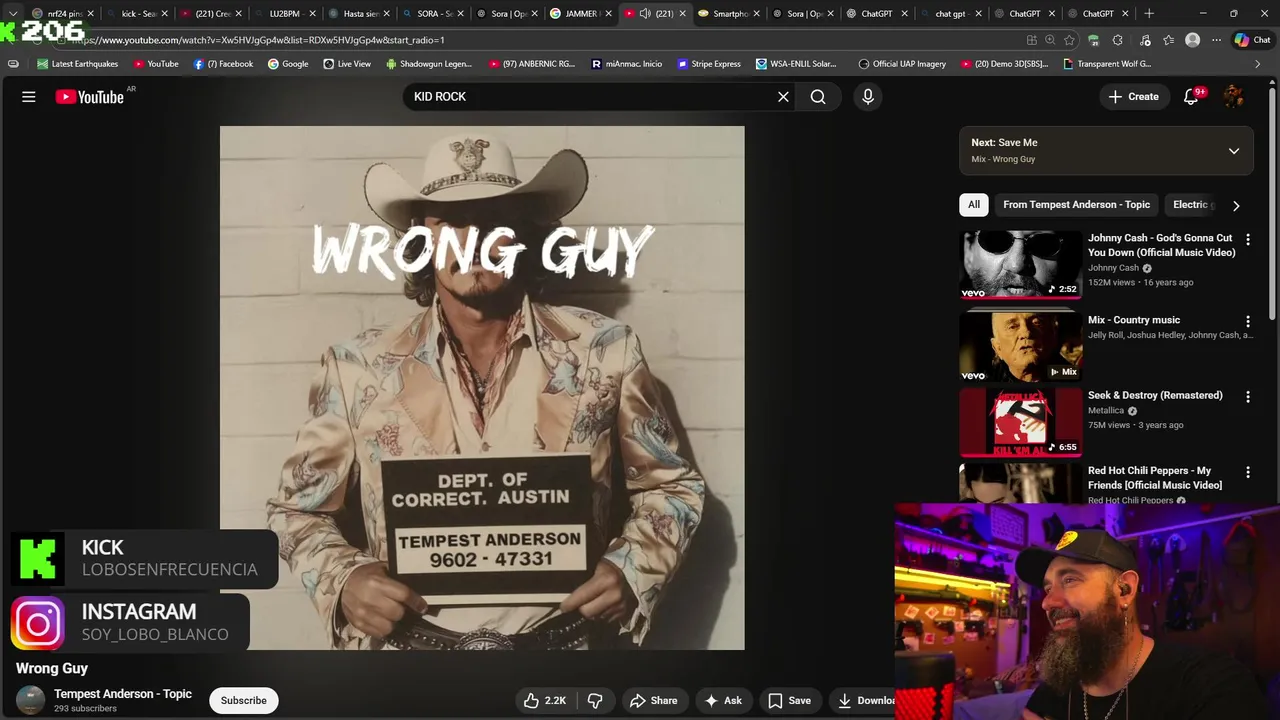The height and width of the screenshot is (720, 1280).
Task: Open Johnny Cash God's Gonna Cut You Down thumbnail
Action: tap(1021, 264)
